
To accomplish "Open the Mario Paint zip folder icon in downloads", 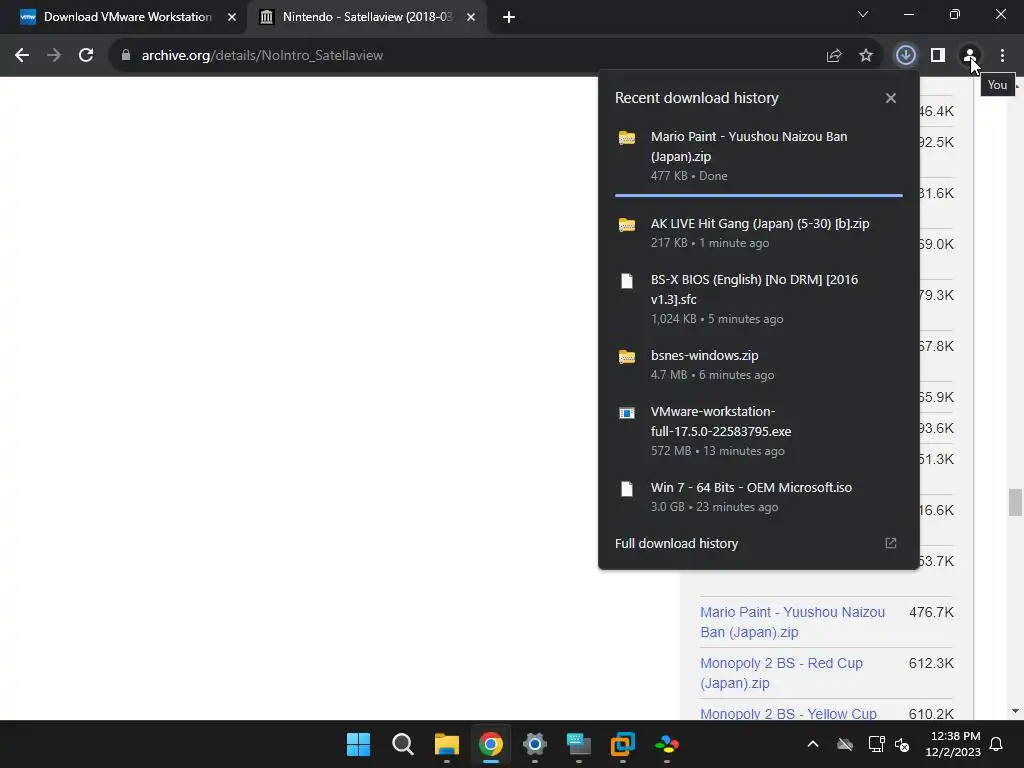I will coord(627,138).
